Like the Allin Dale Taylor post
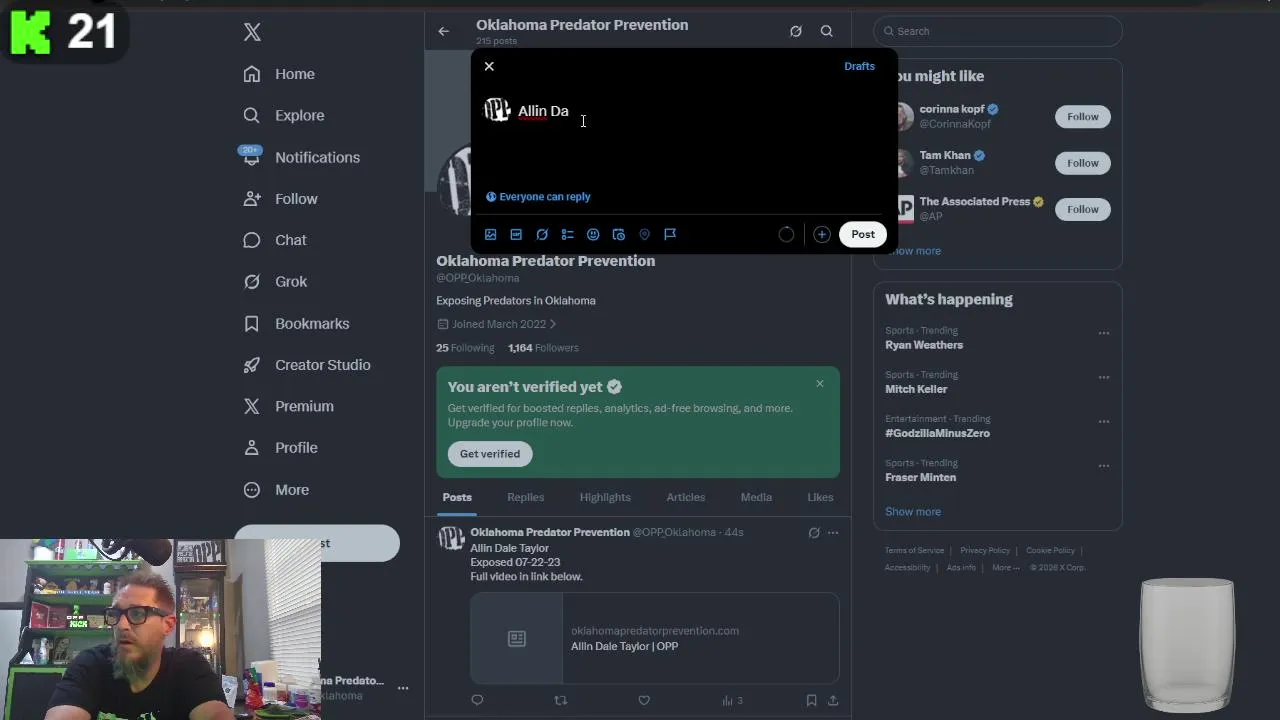This screenshot has height=720, width=1280. click(644, 701)
